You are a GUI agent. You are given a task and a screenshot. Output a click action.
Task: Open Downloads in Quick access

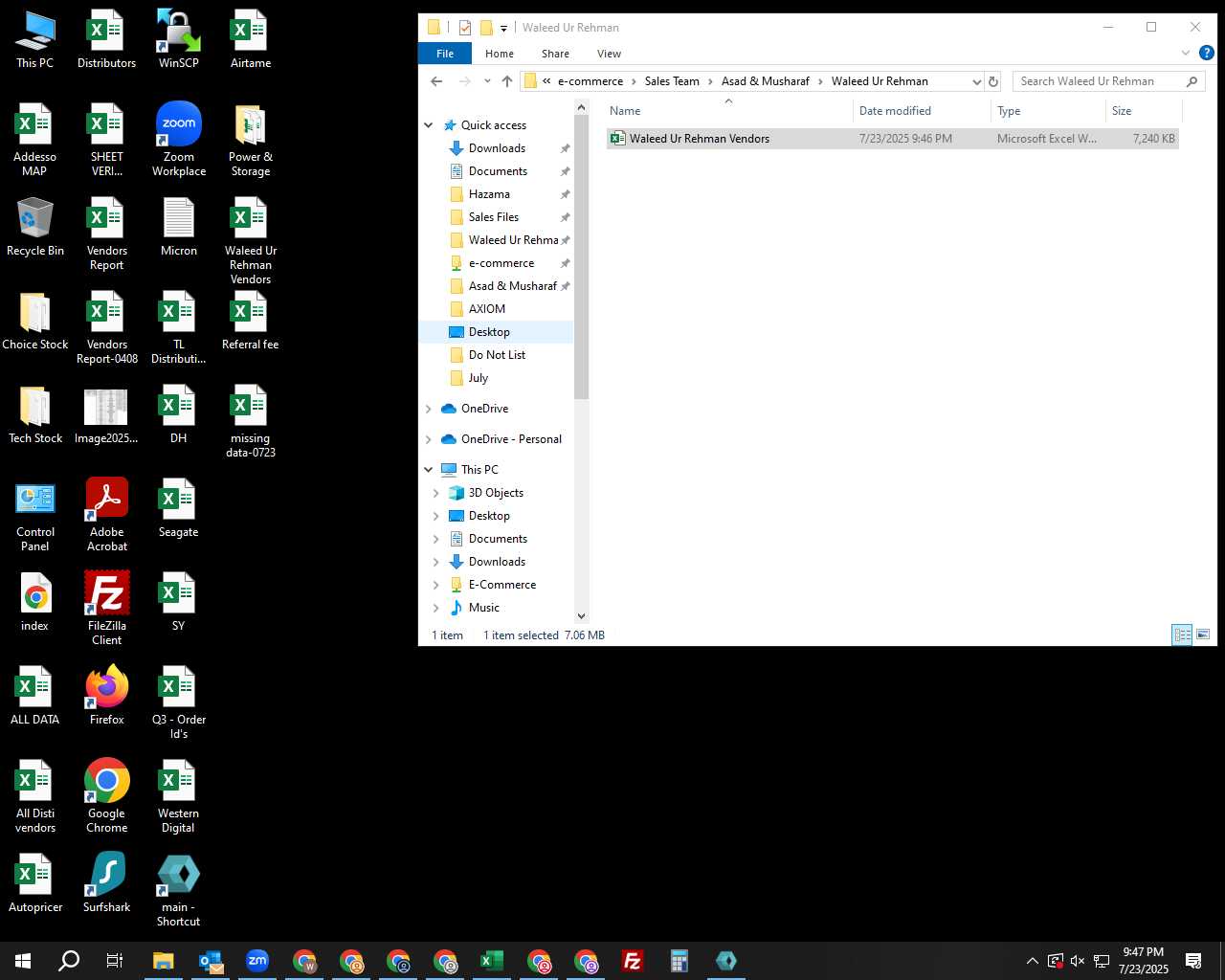[x=497, y=148]
